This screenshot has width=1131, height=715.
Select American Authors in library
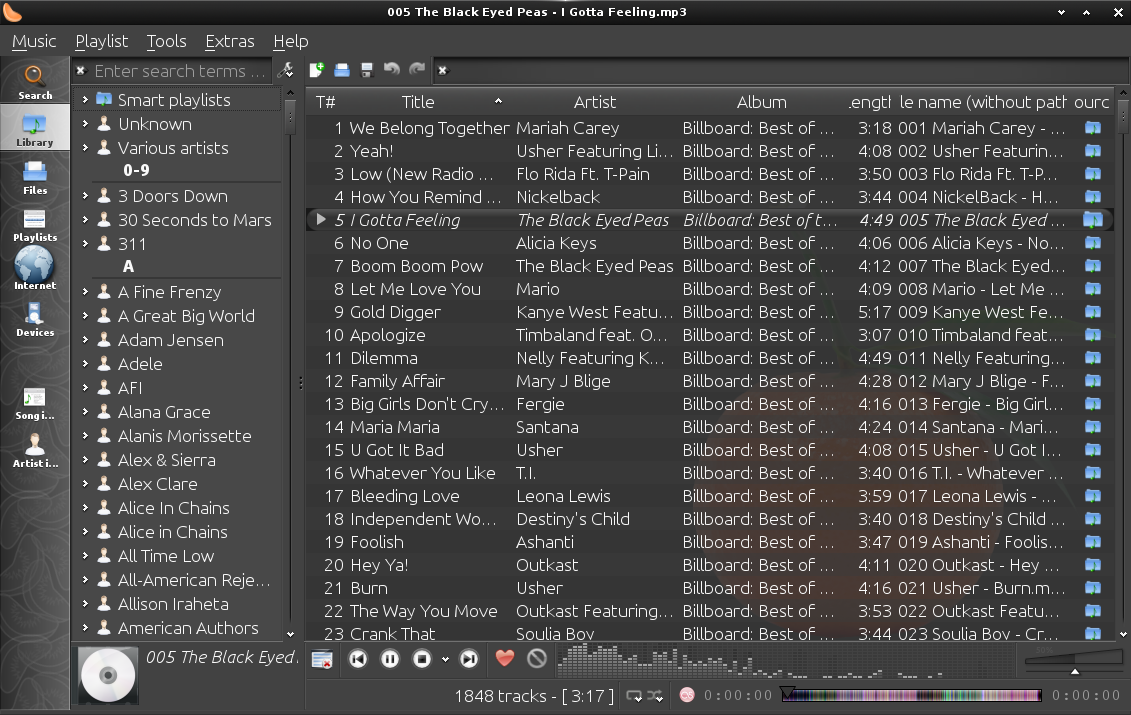pyautogui.click(x=188, y=628)
